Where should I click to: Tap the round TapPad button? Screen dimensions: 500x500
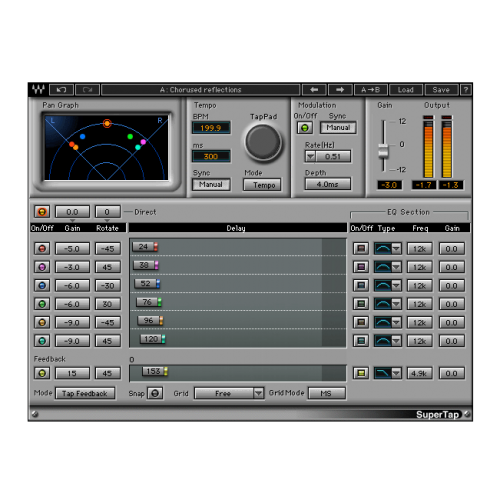pyautogui.click(x=263, y=142)
